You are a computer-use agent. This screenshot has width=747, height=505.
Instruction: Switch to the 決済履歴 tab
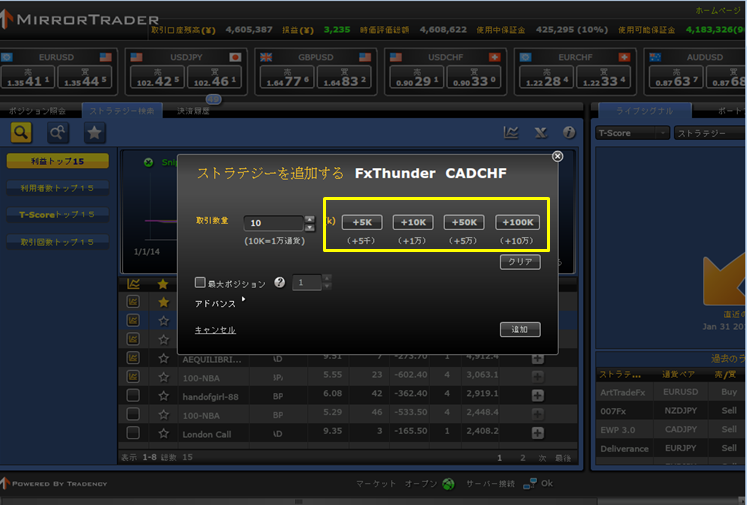193,110
